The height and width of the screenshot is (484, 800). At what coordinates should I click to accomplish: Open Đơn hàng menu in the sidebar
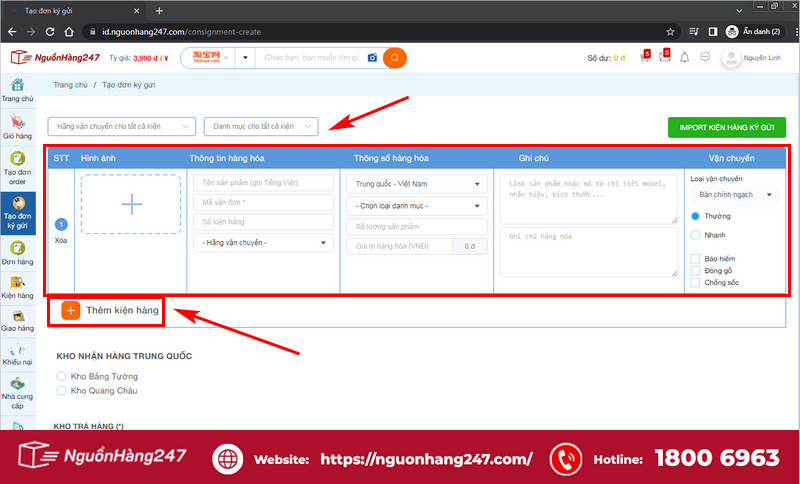[x=17, y=253]
